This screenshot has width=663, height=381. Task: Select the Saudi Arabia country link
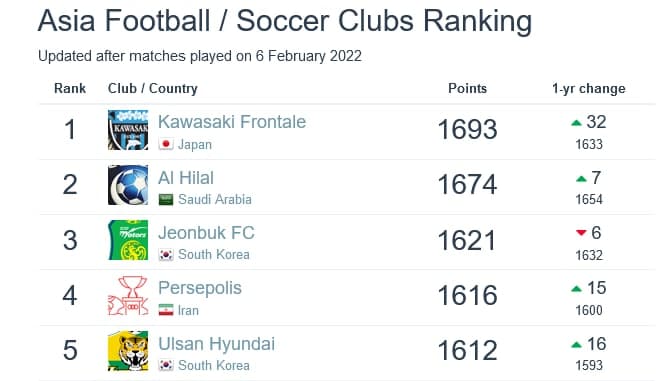[215, 199]
